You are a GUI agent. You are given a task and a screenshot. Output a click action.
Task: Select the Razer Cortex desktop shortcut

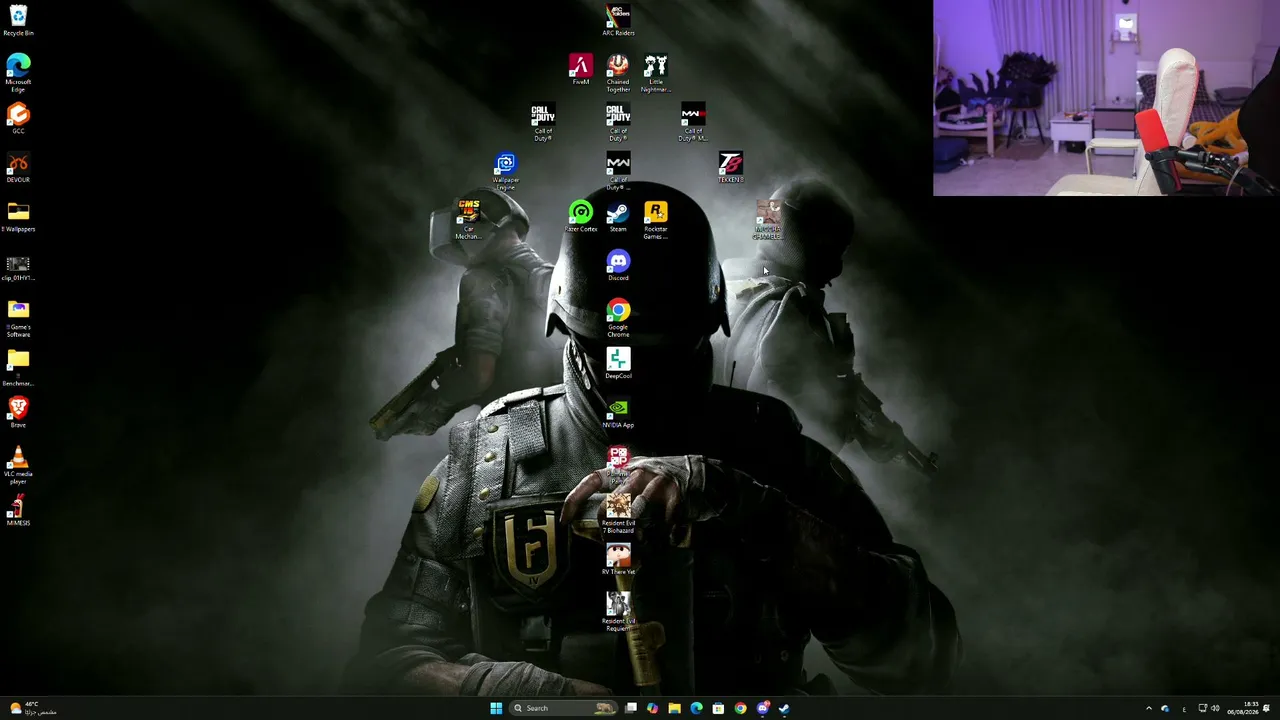pos(580,216)
